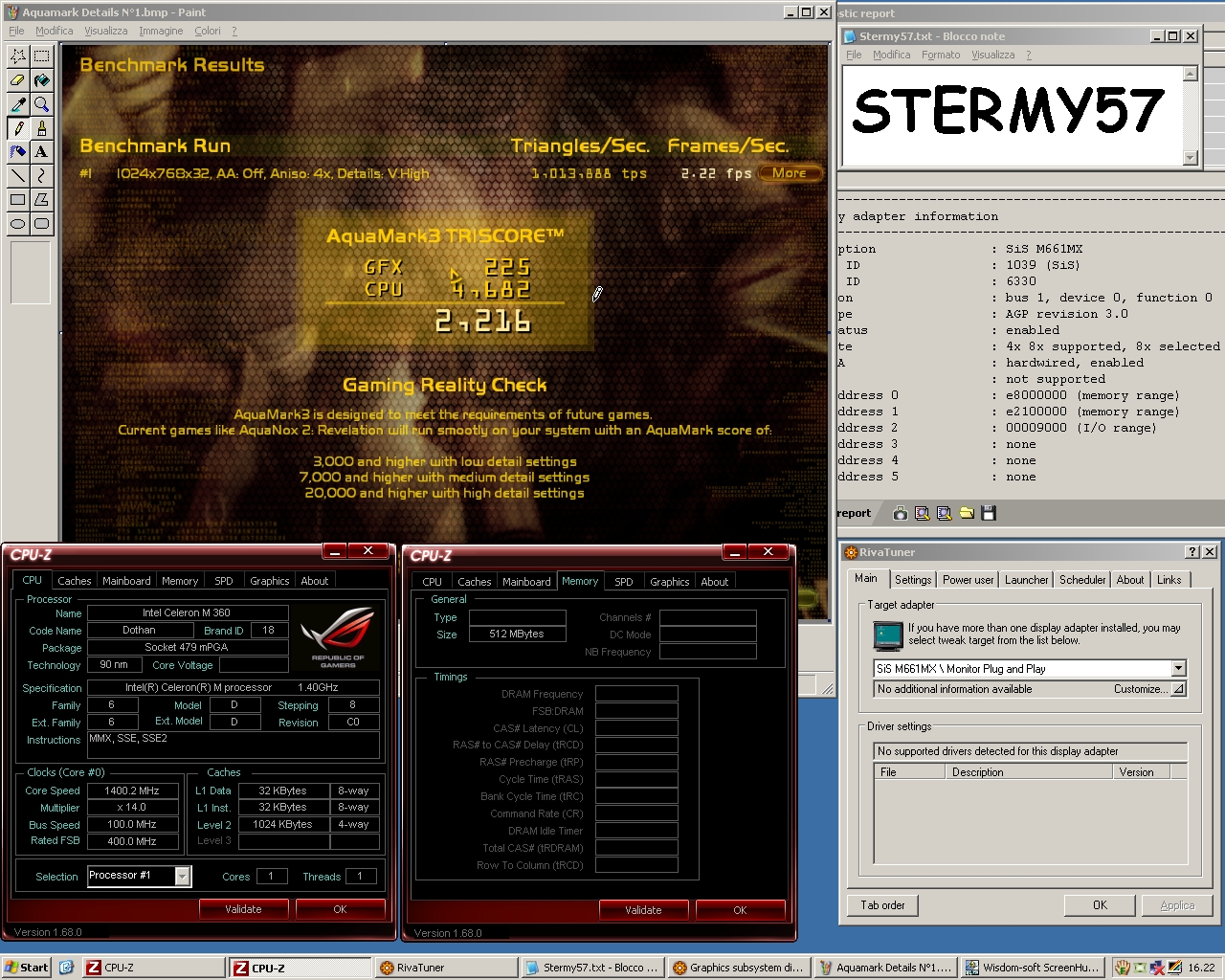1225x980 pixels.
Task: Open the Scheduler tab in RivaTuner
Action: click(x=1082, y=580)
